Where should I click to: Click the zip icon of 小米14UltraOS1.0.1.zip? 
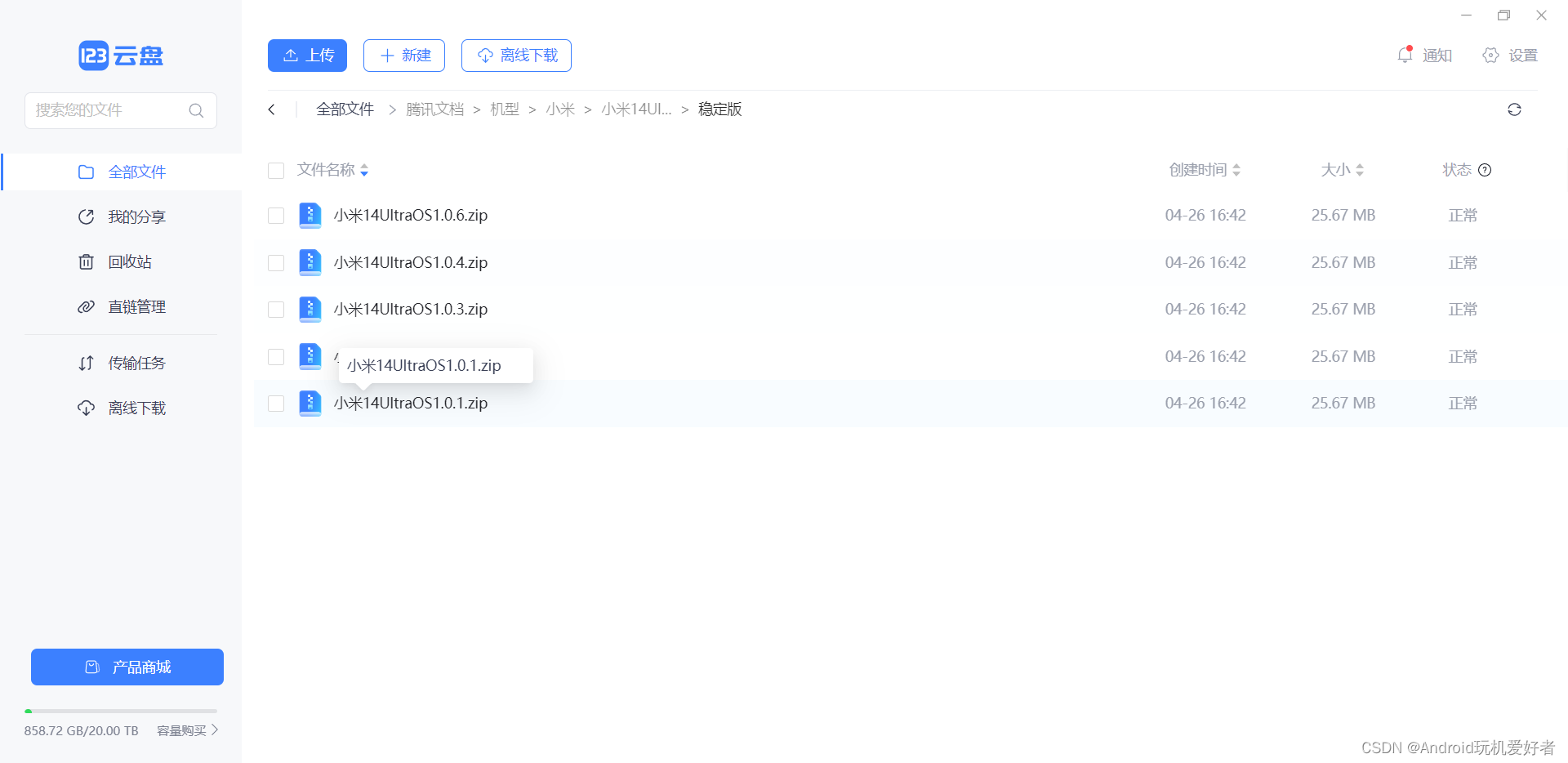coord(310,403)
